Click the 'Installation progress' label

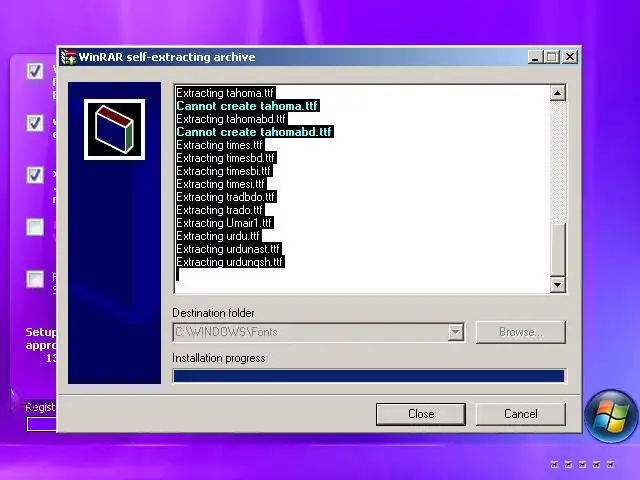click(219, 358)
